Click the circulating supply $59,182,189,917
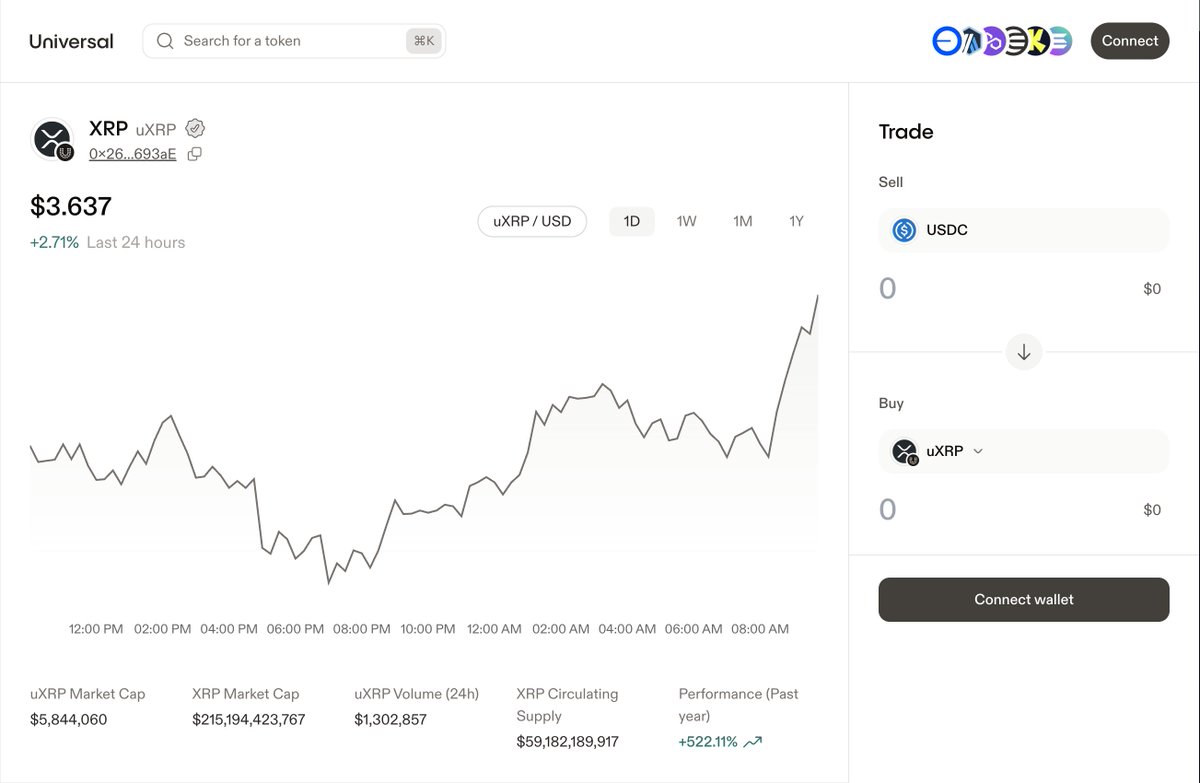Screen dimensions: 1200x783 [x=568, y=741]
